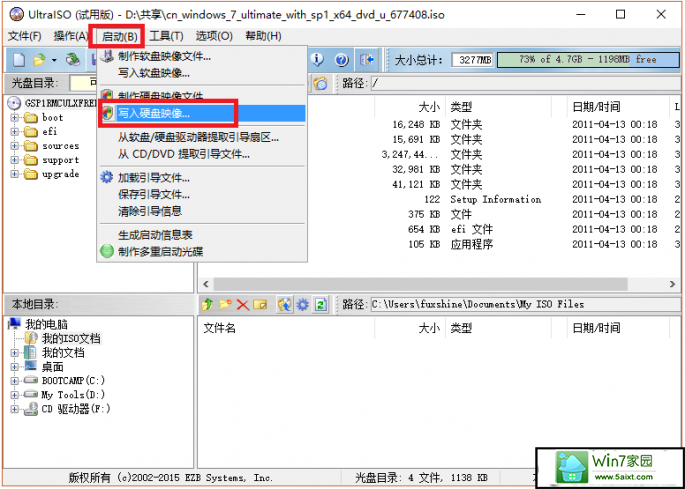
Task: Click the 启动(B) menu
Action: 119,37
